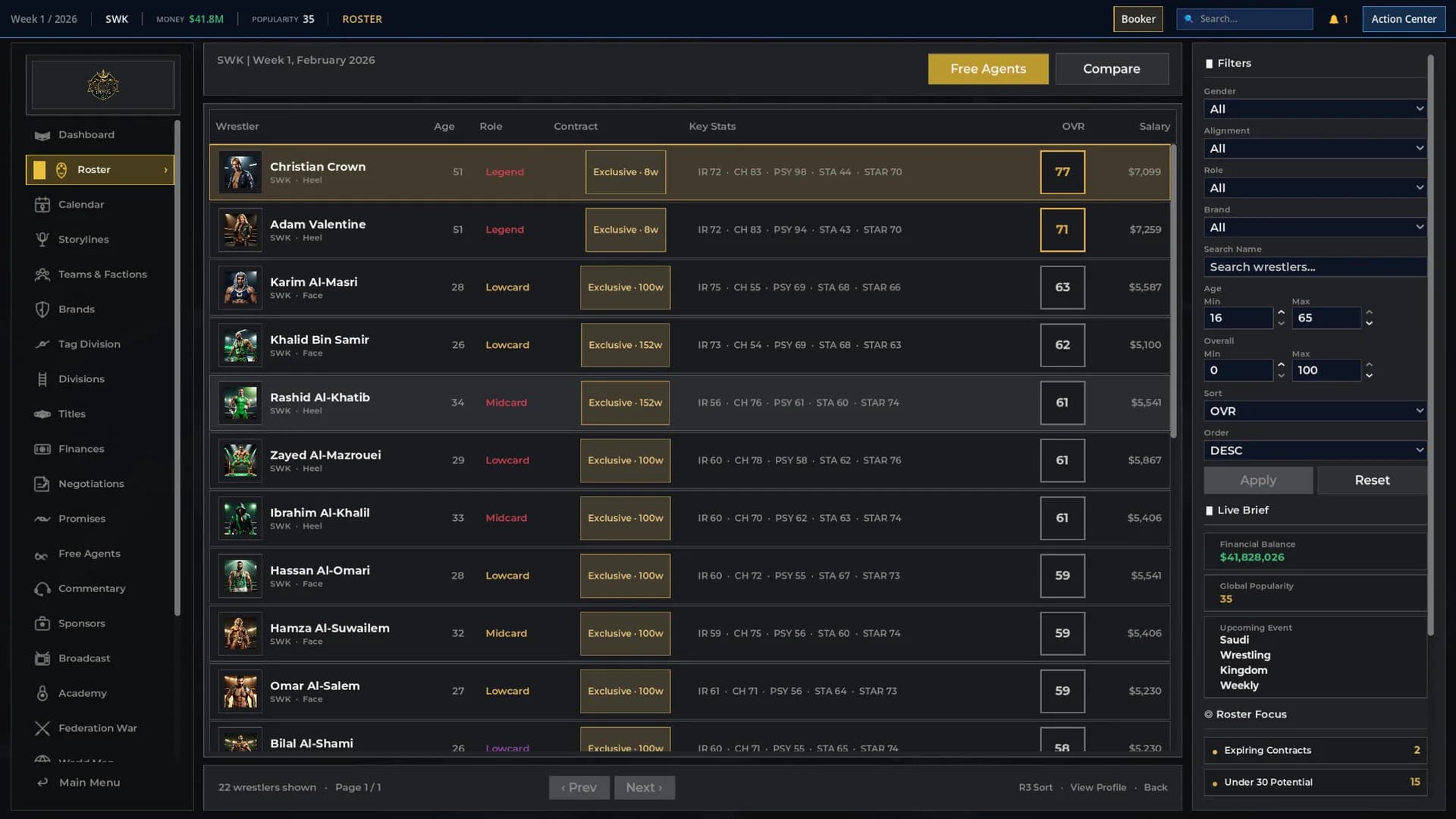Screen dimensions: 1456x819
Task: Open the Role filter dropdown
Action: coord(1314,188)
